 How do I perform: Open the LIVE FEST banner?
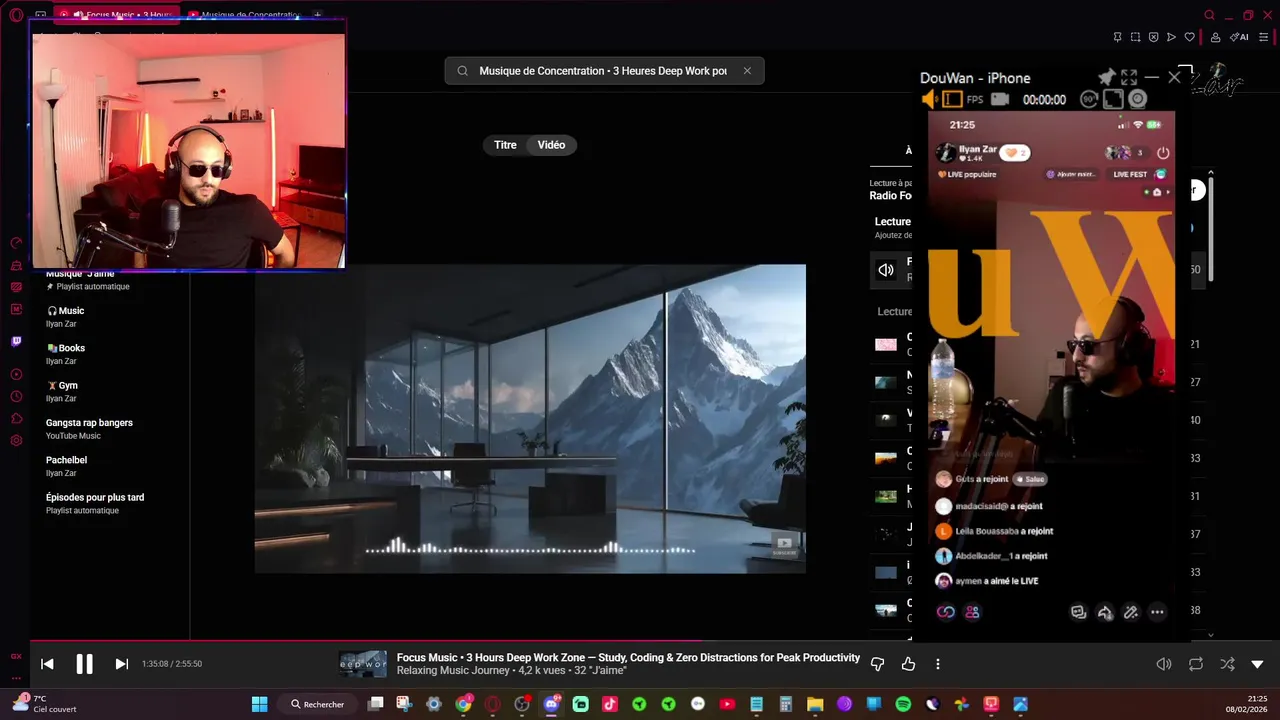(x=1139, y=174)
